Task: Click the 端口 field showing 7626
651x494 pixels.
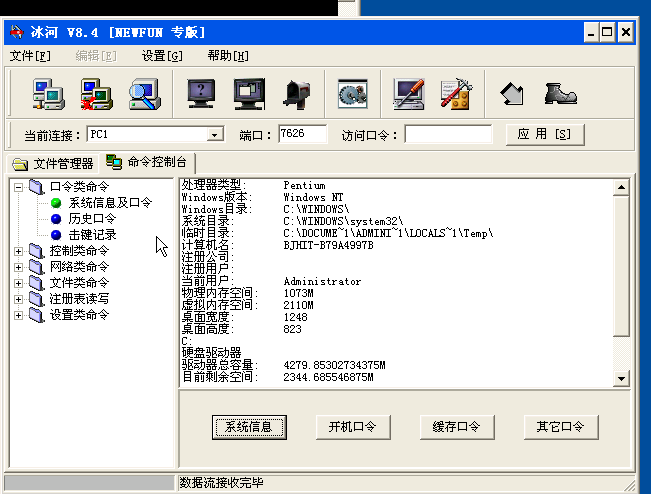Action: pyautogui.click(x=302, y=134)
